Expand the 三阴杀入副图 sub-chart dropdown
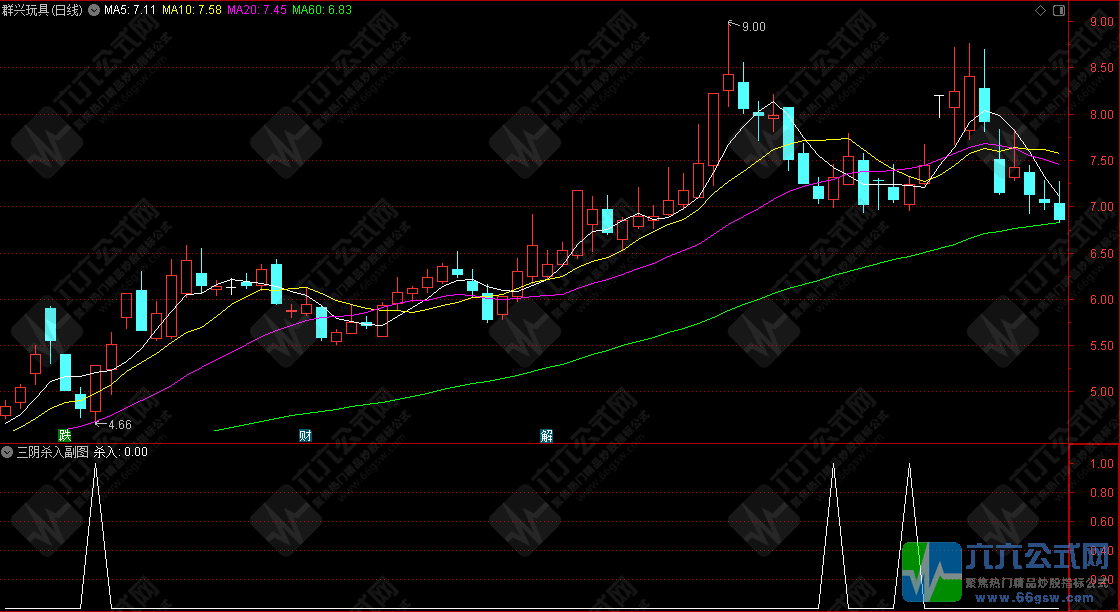The height and width of the screenshot is (612, 1120). pos(8,452)
